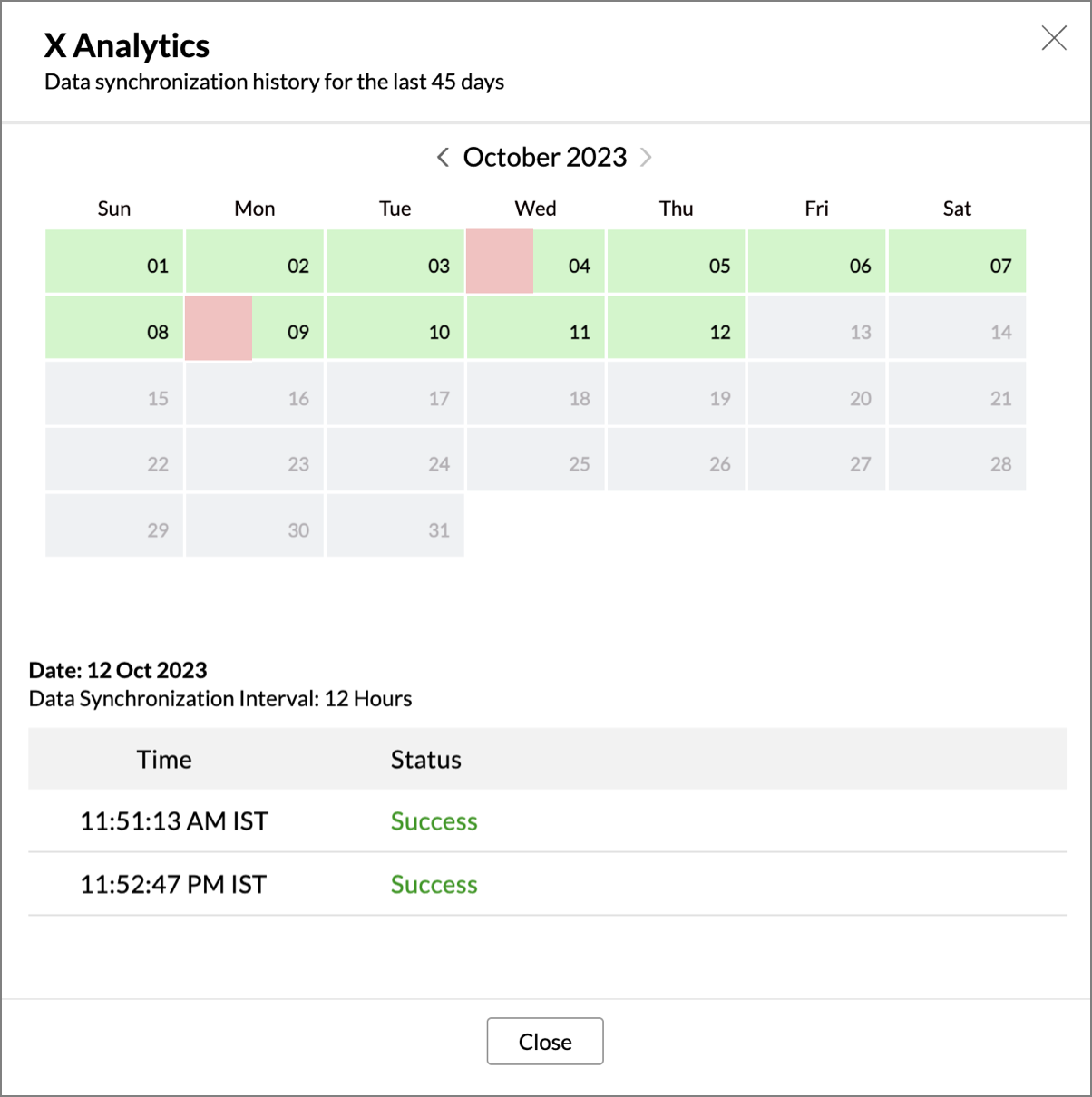
Task: Click the red failure marker on October 04
Action: pyautogui.click(x=500, y=261)
